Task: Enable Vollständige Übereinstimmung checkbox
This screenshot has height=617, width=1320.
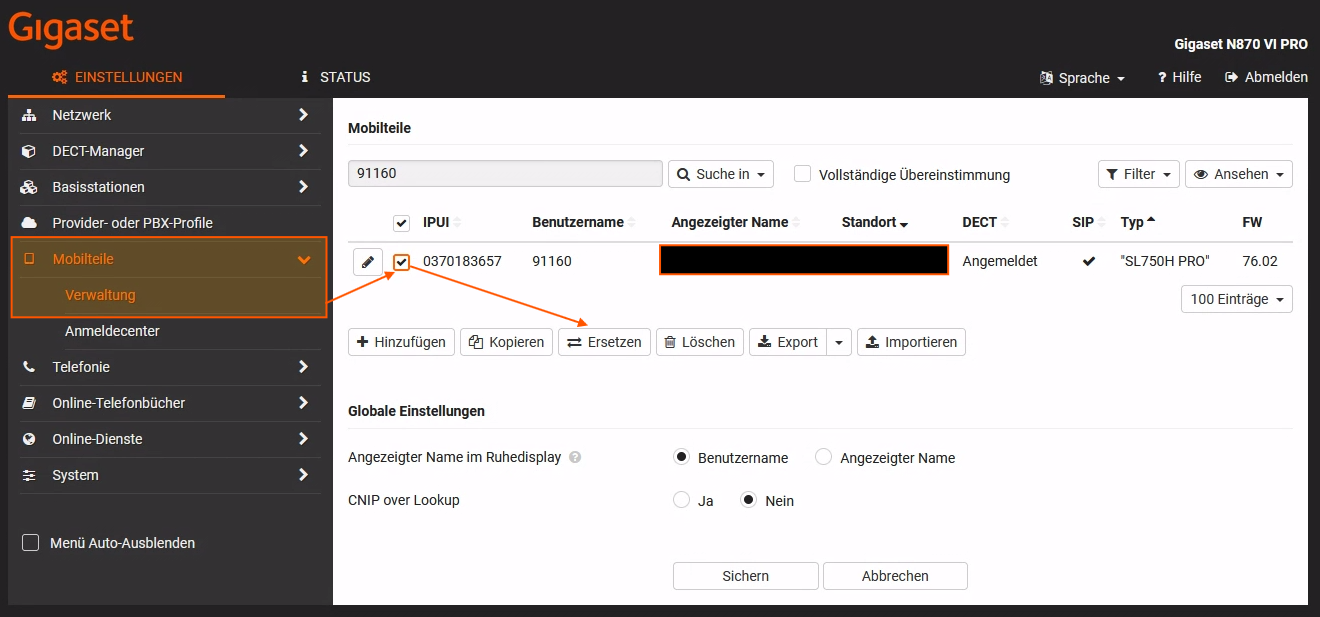Action: 802,174
